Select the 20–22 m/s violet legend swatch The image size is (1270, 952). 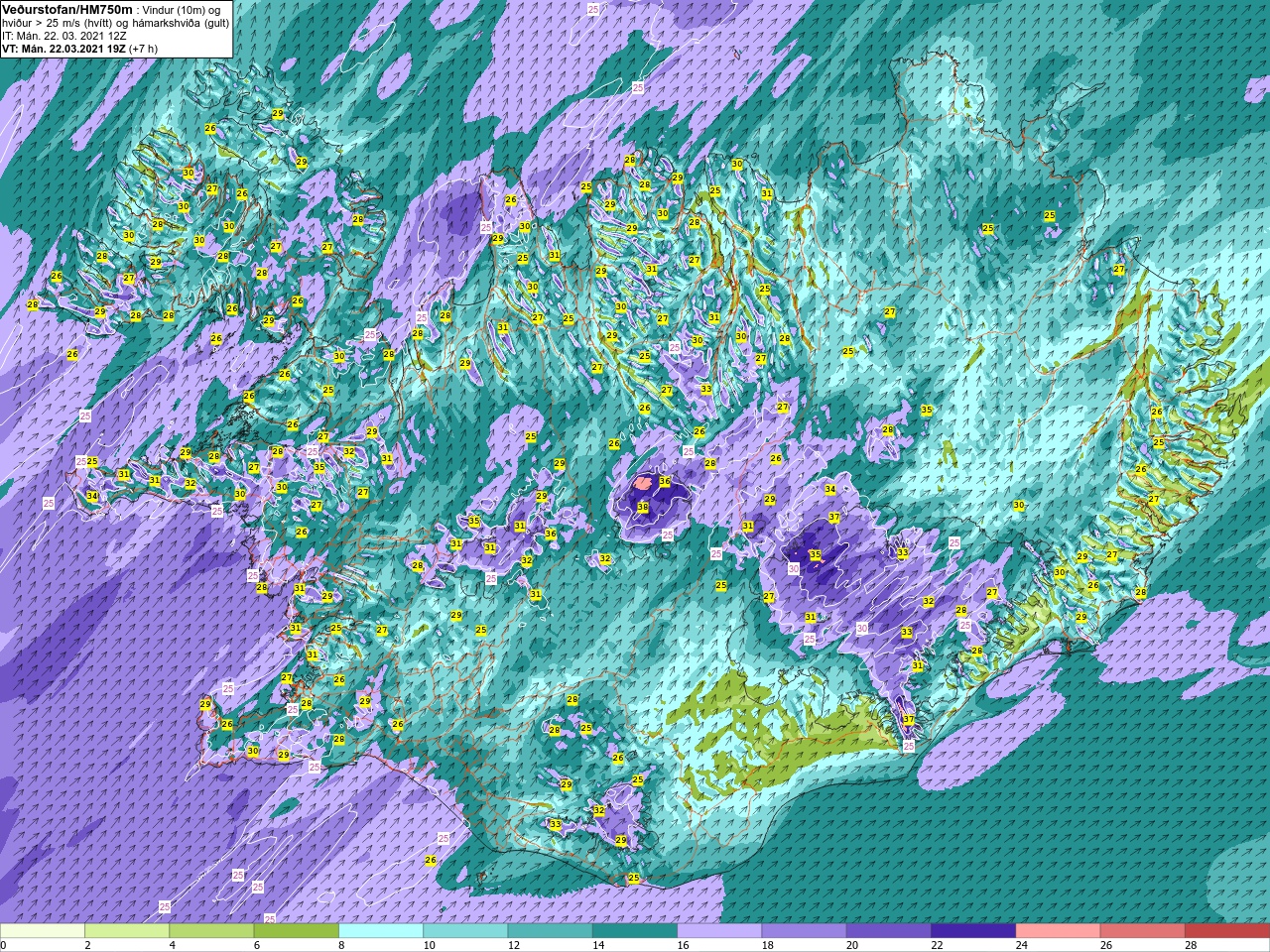click(889, 931)
